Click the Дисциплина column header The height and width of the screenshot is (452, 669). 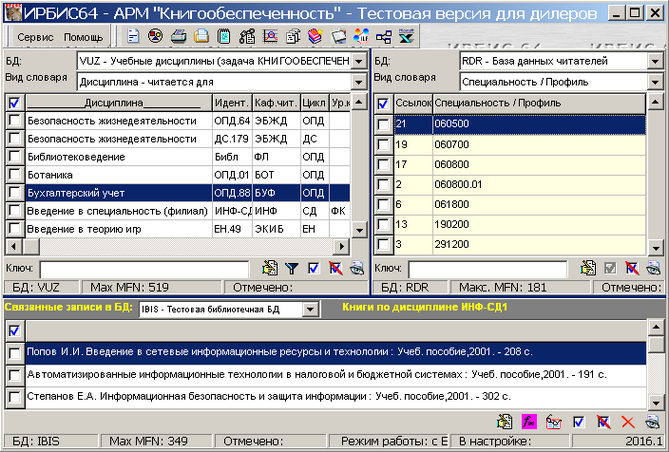pyautogui.click(x=119, y=103)
